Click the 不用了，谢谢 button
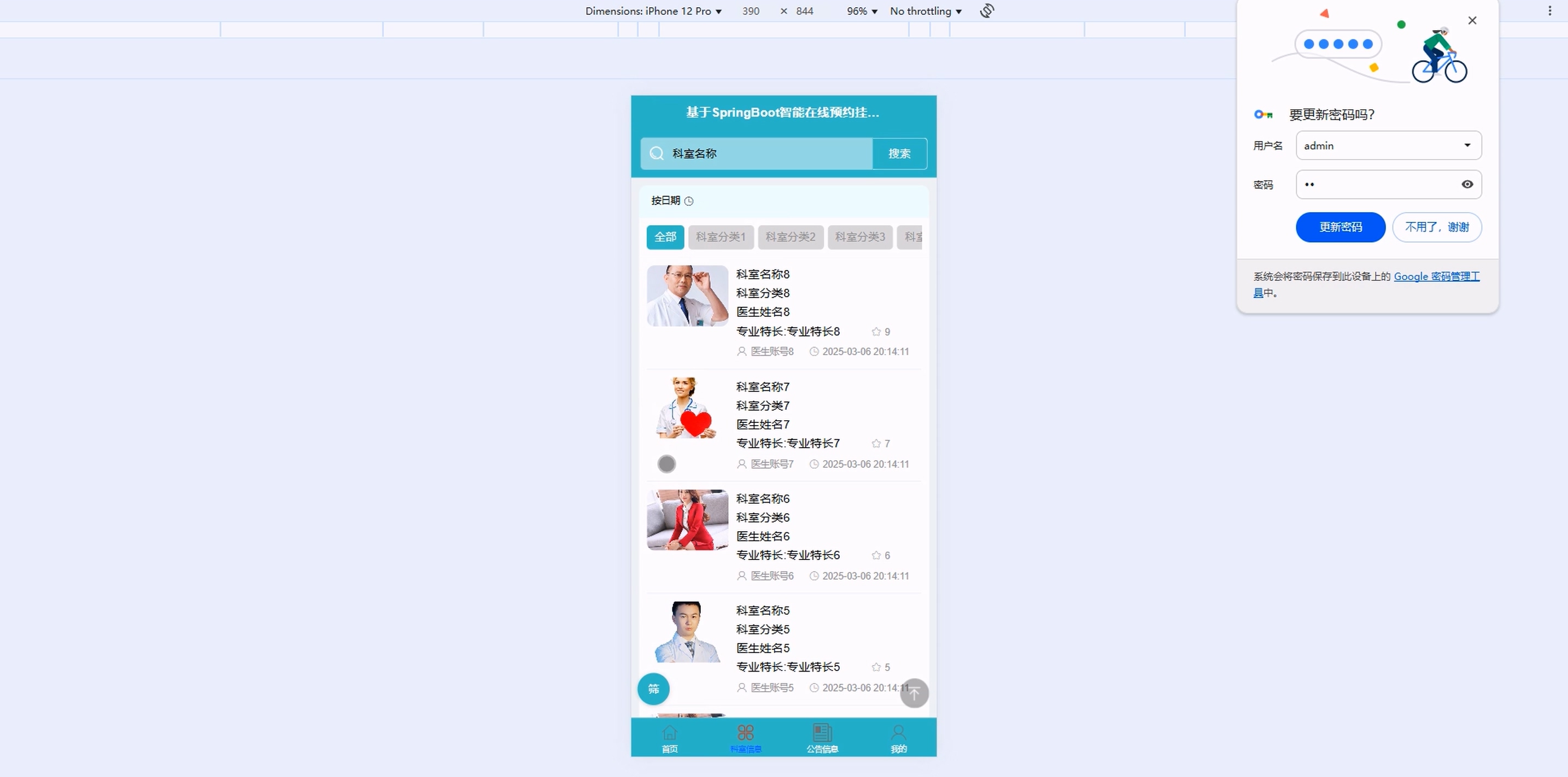 pyautogui.click(x=1437, y=227)
